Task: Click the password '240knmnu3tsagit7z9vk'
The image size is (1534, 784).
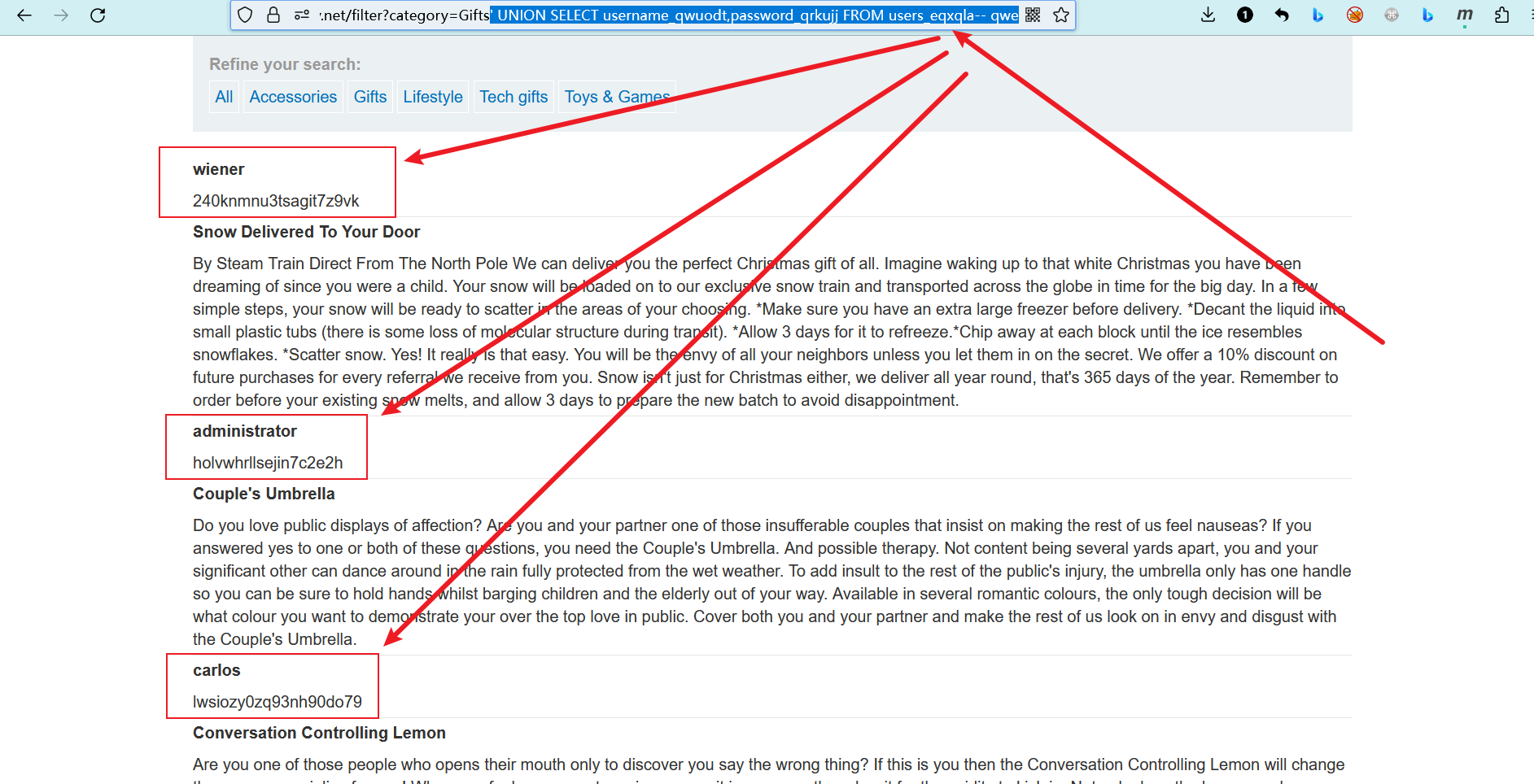Action: (x=276, y=201)
